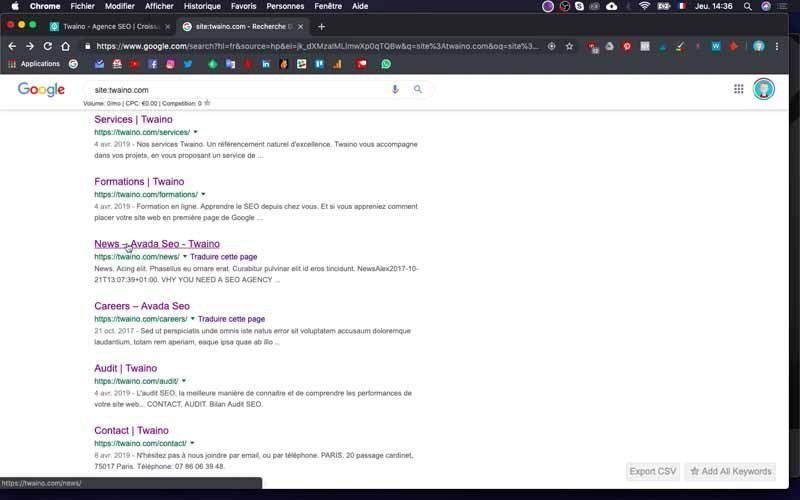Expand the arrow beside twaino.com/formations/ URL
The width and height of the screenshot is (800, 500).
(x=203, y=194)
